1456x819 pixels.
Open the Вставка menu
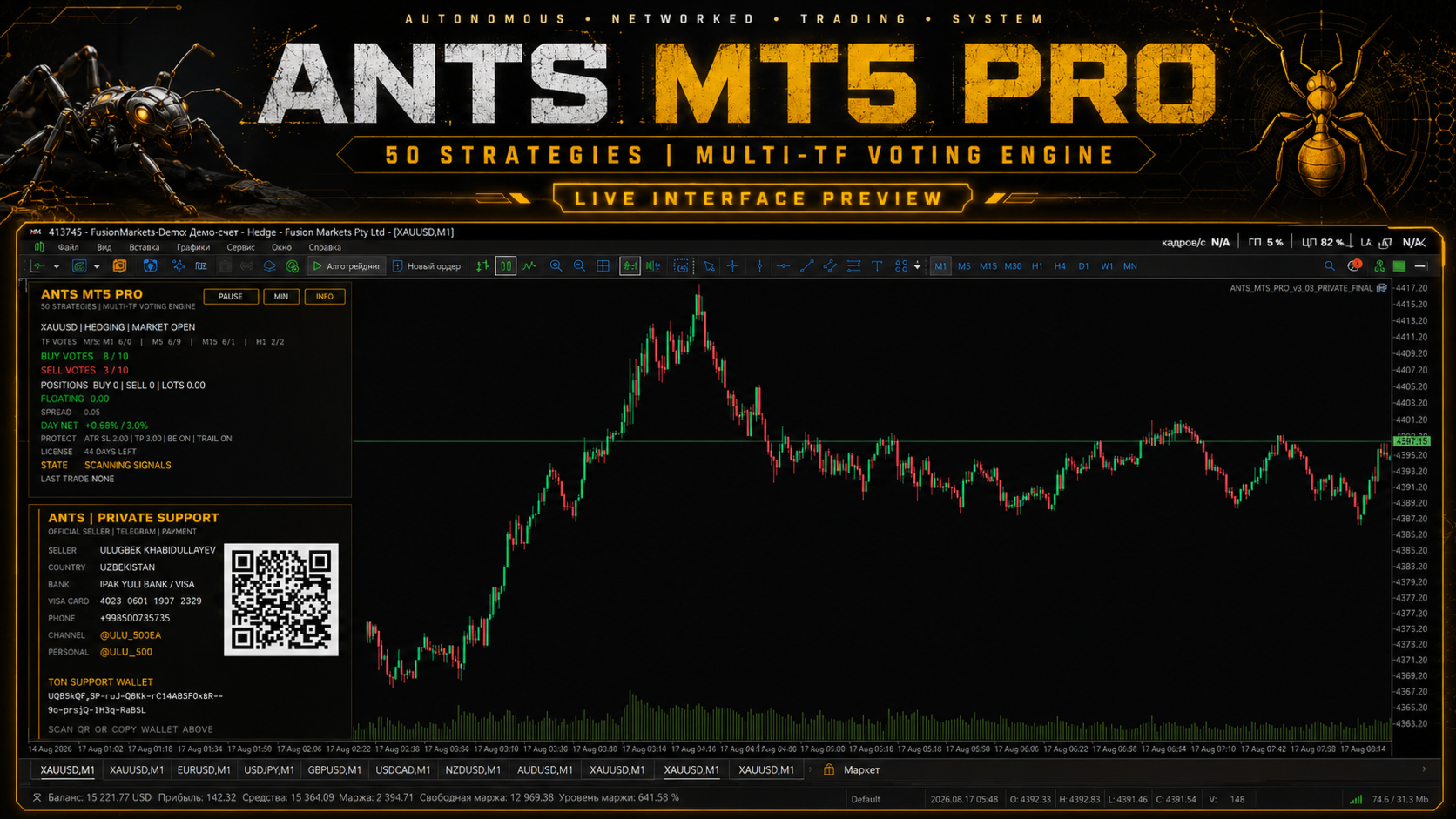[145, 247]
